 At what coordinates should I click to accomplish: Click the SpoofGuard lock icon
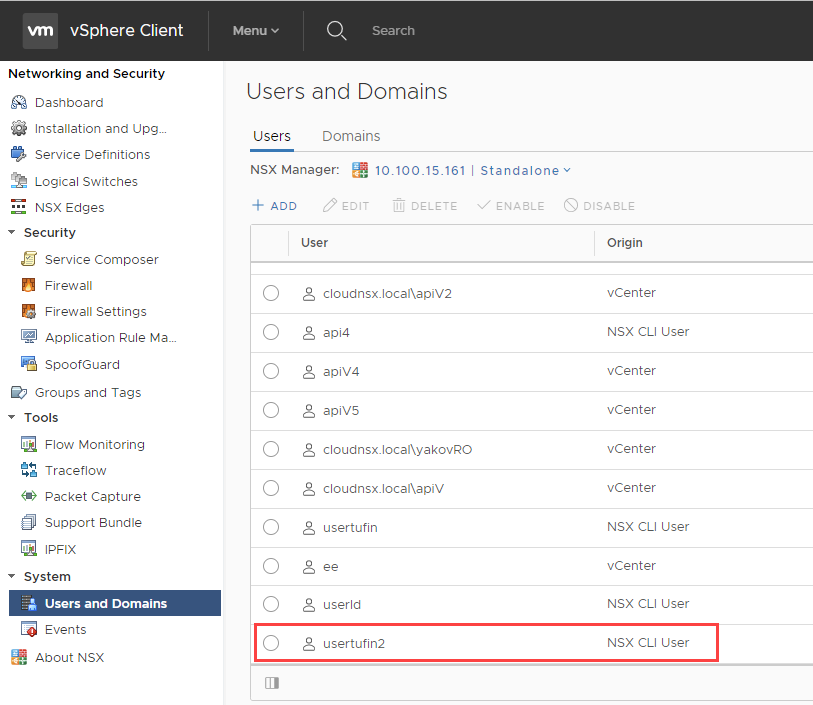[29, 363]
